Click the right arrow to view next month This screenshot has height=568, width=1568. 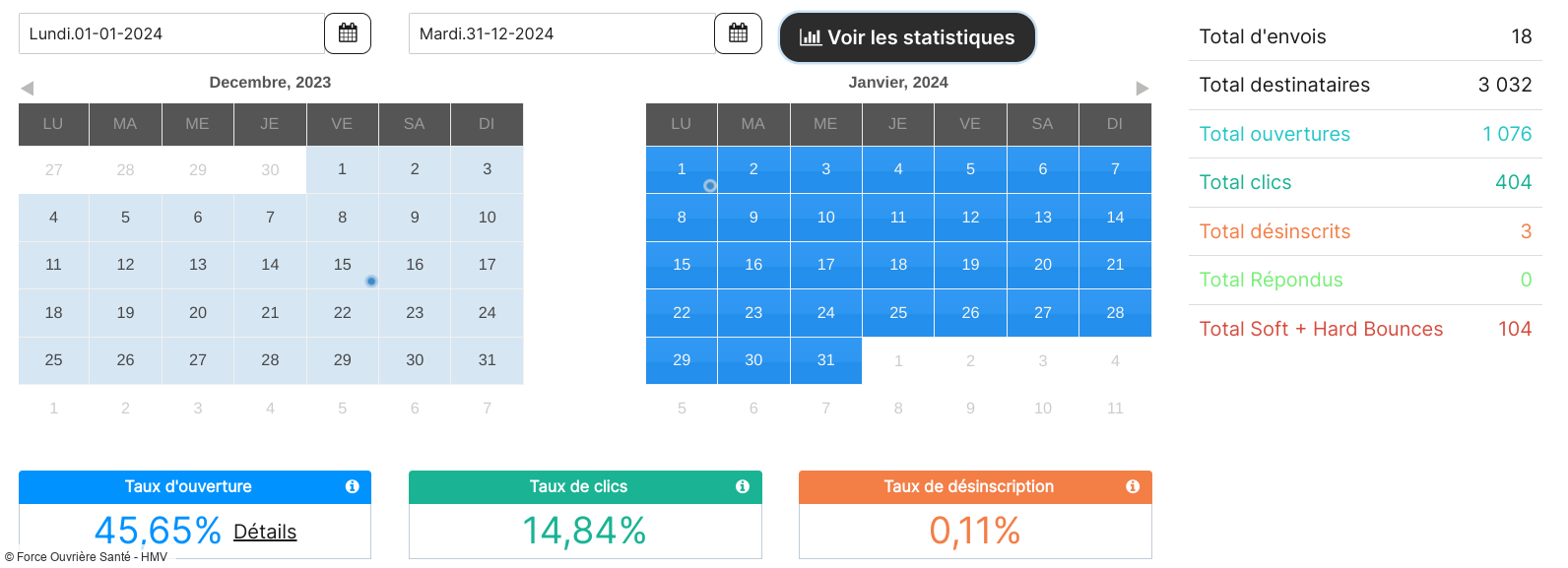tap(1143, 88)
